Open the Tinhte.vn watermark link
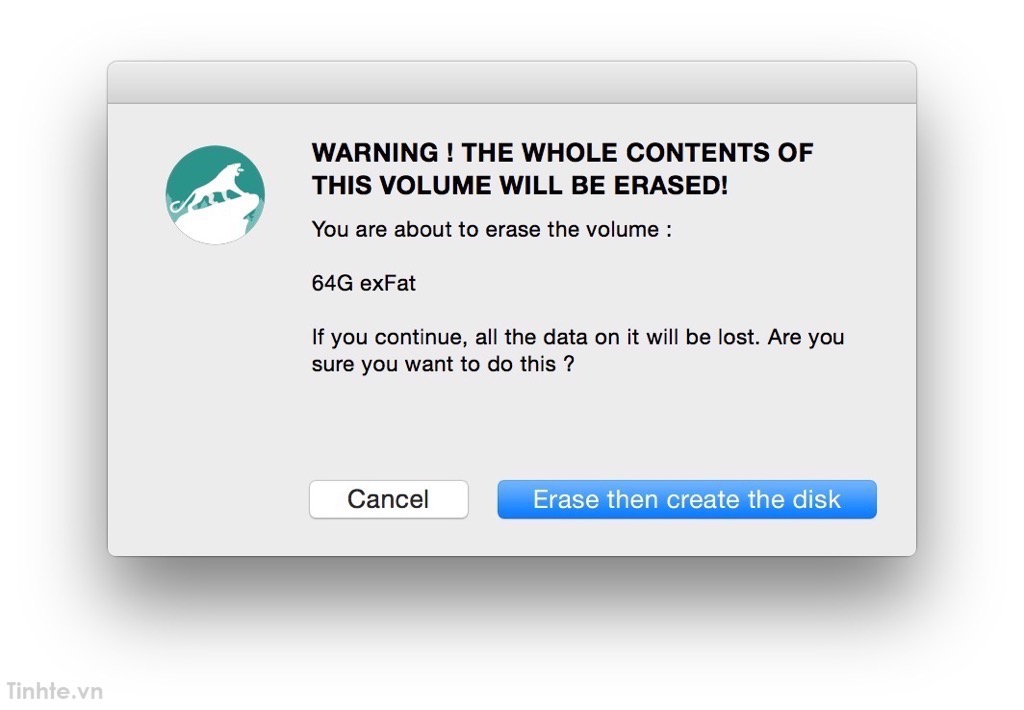Screen dimensions: 1024x710 coord(54,691)
